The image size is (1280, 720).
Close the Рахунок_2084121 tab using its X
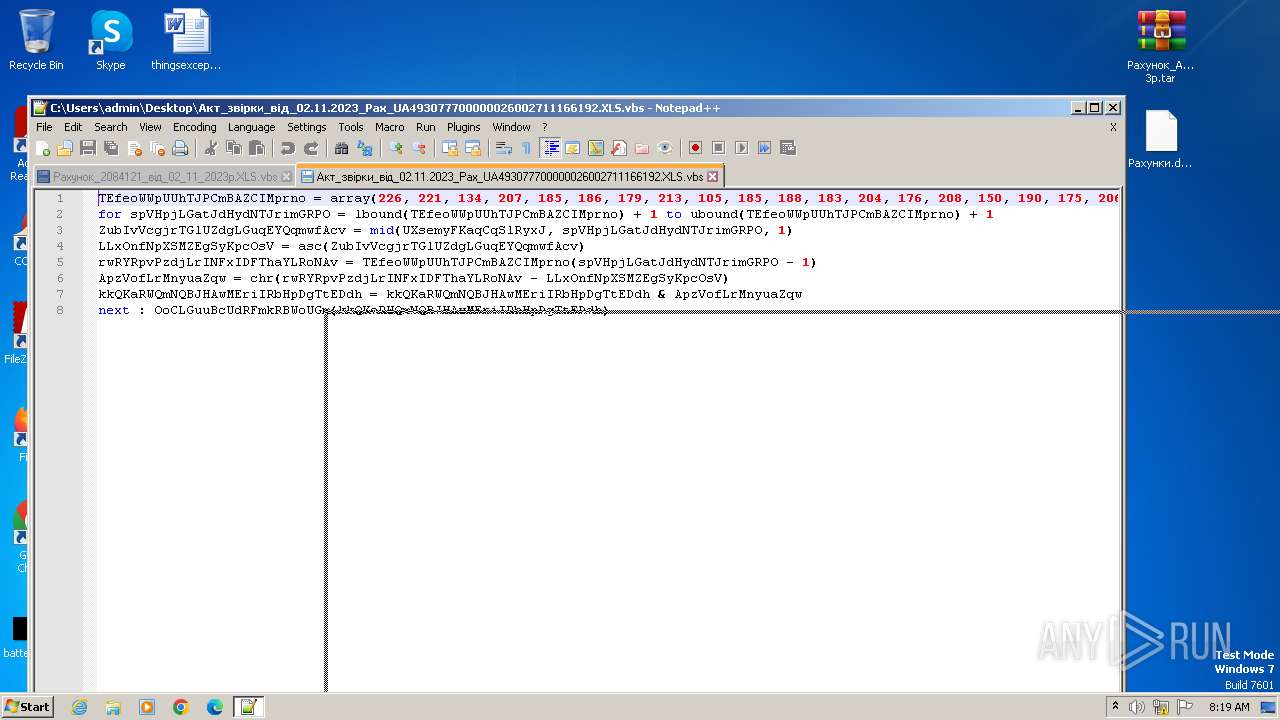286,177
